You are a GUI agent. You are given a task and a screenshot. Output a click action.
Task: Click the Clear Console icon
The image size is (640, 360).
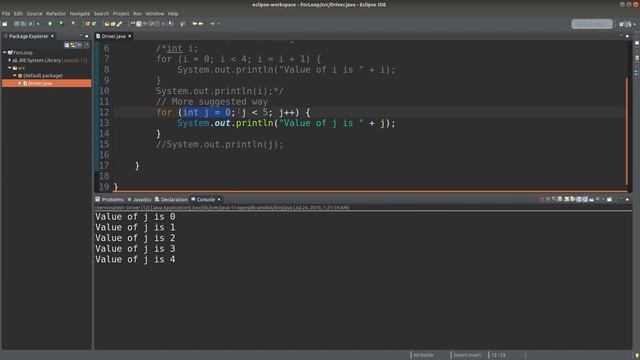tap(560, 199)
